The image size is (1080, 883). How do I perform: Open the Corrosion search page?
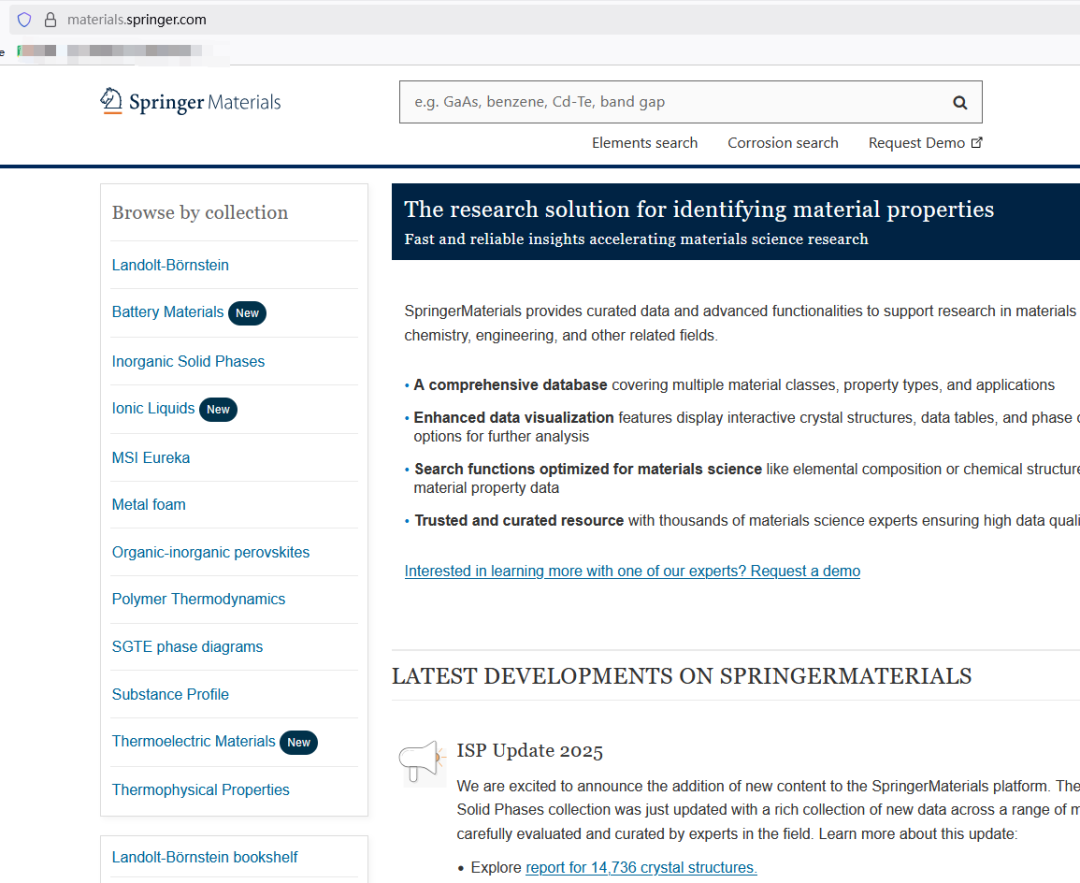pos(782,143)
